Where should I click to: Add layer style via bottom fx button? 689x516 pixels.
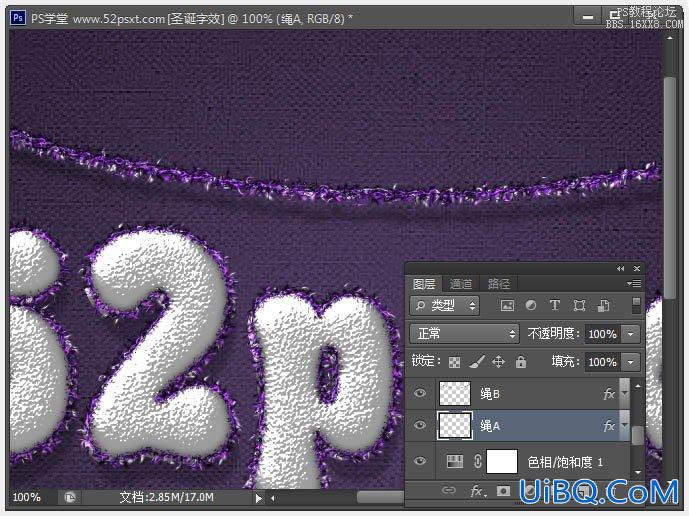tap(478, 491)
